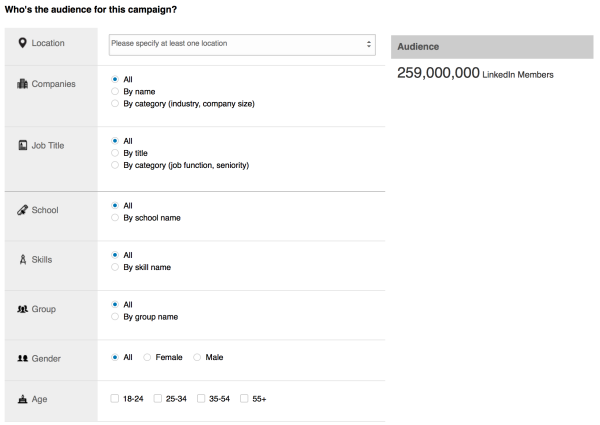The height and width of the screenshot is (425, 600).
Task: Tick the 55+ age checkbox
Action: (244, 399)
